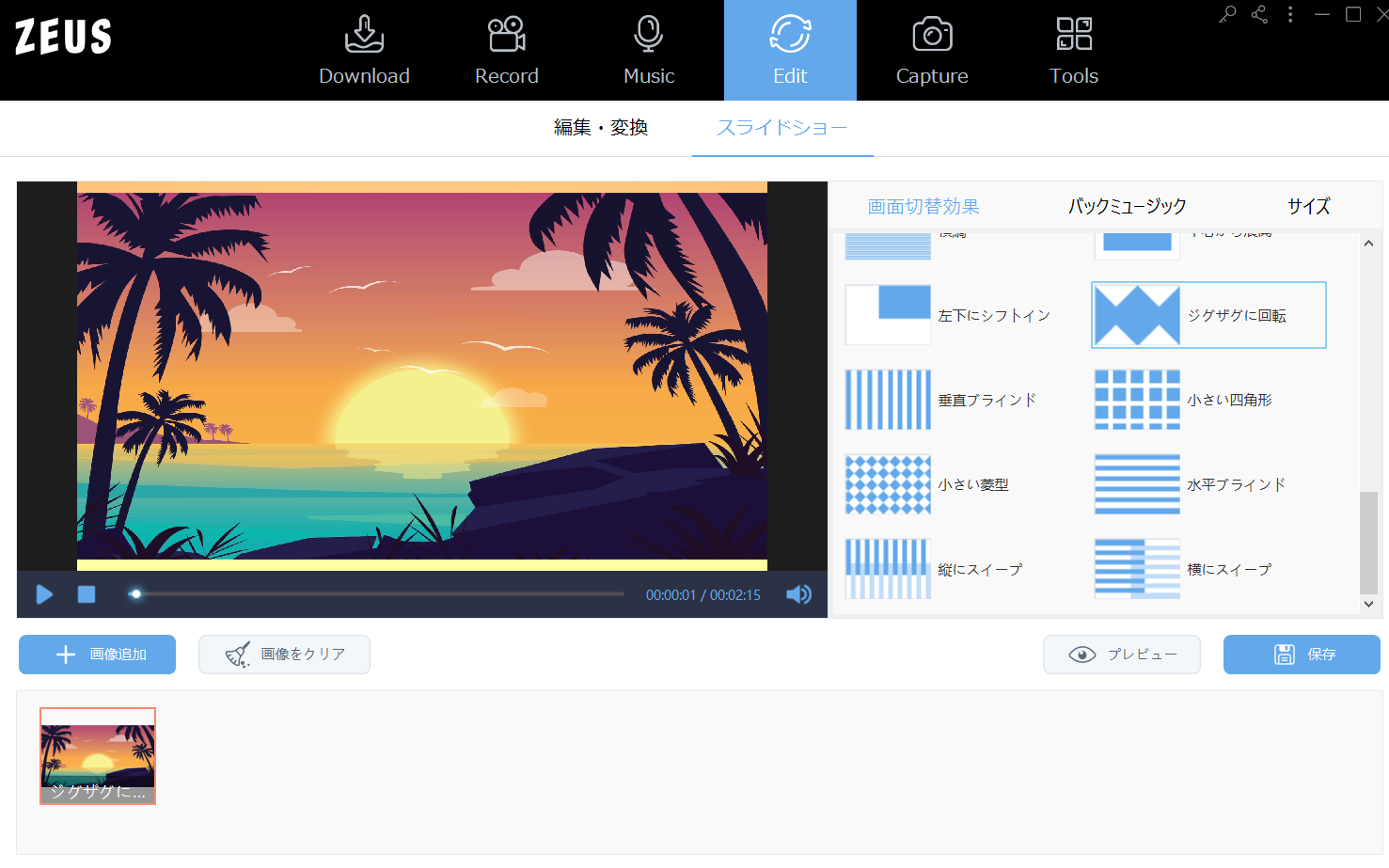Play the slideshow preview
Screen dimensions: 1389x868
tap(44, 594)
